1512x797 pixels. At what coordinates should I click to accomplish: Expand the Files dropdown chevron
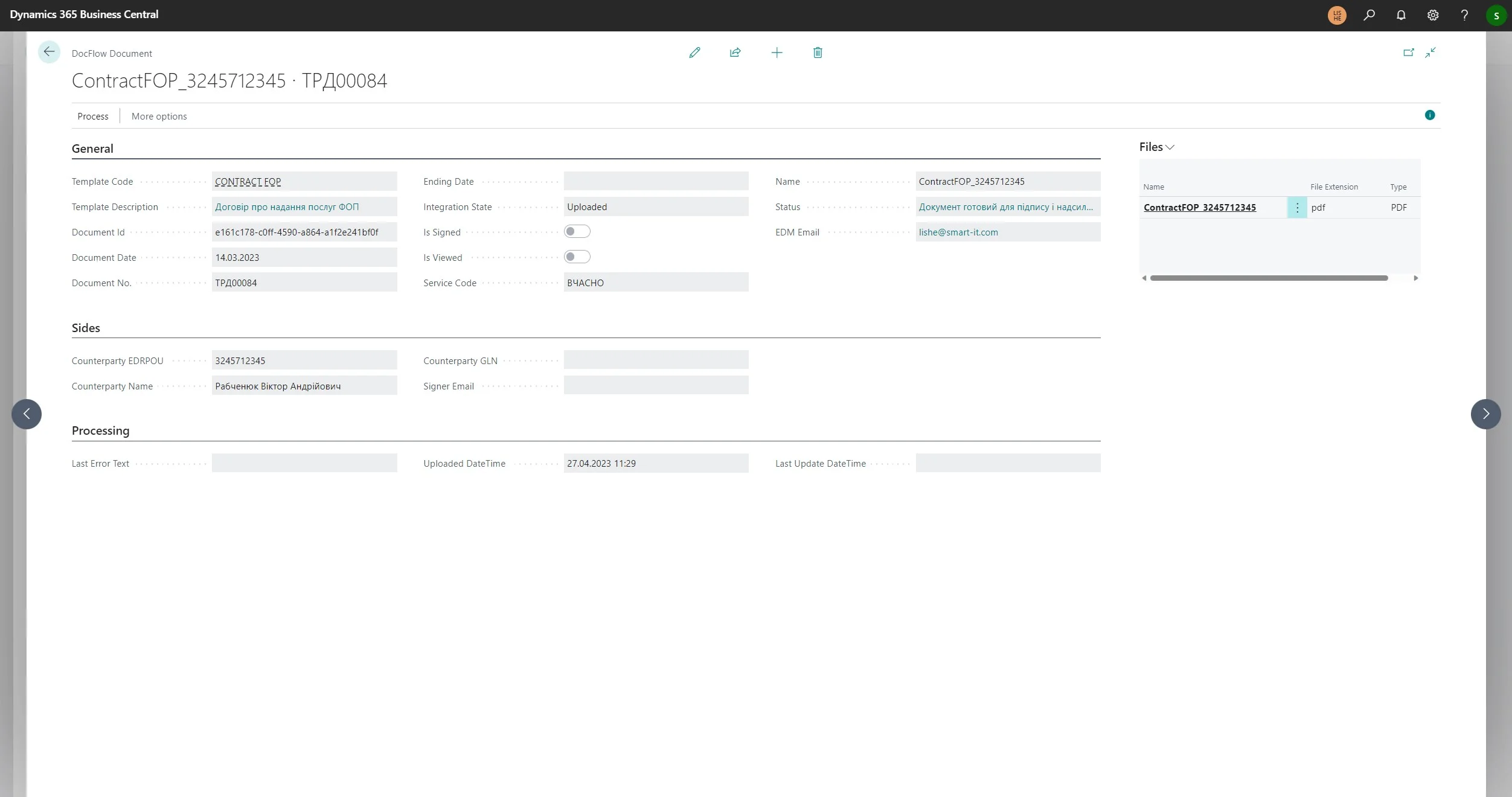pos(1170,147)
